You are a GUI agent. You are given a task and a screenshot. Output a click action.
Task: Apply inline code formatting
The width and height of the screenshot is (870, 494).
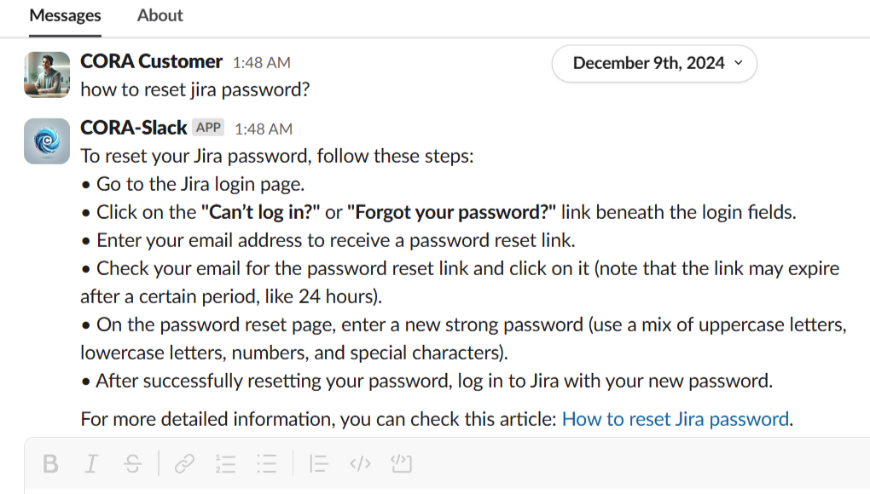(x=360, y=464)
